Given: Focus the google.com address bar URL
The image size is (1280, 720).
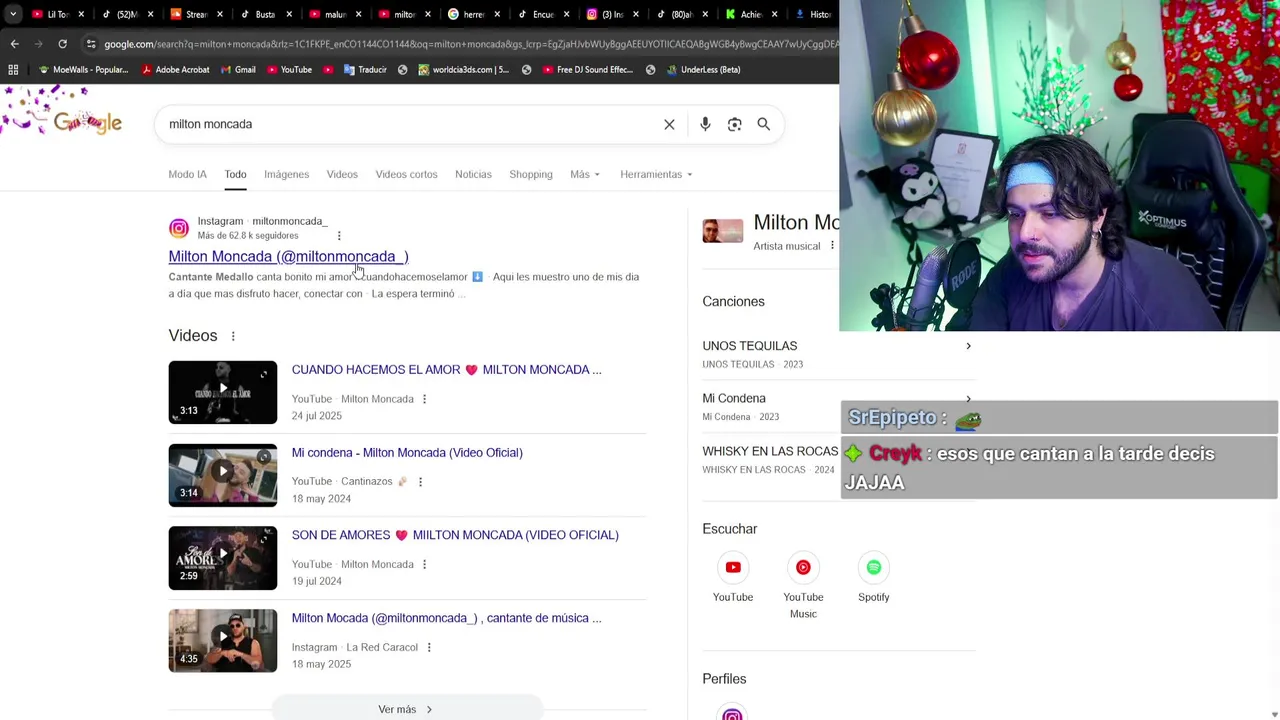Looking at the screenshot, I should (470, 44).
